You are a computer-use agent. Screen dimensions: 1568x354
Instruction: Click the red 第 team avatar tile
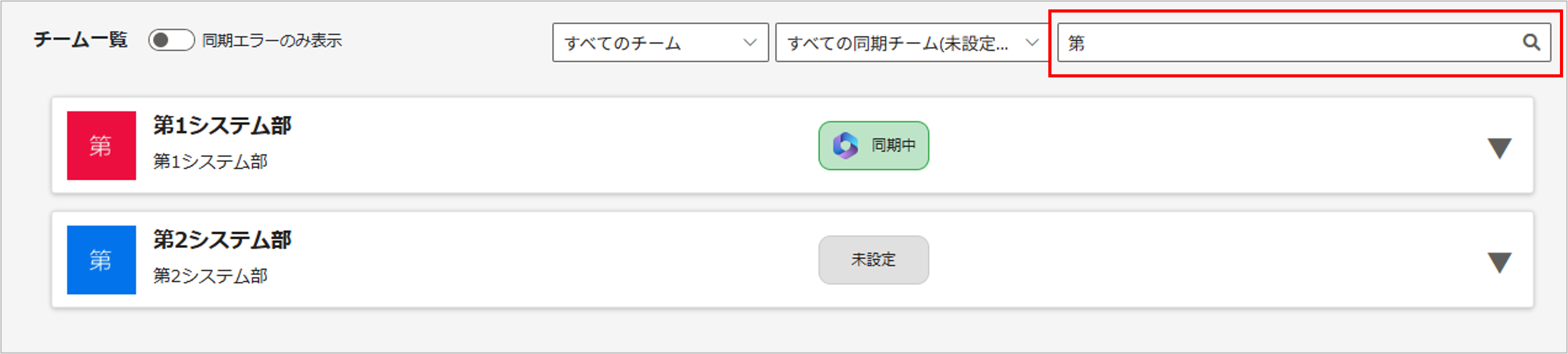point(101,145)
